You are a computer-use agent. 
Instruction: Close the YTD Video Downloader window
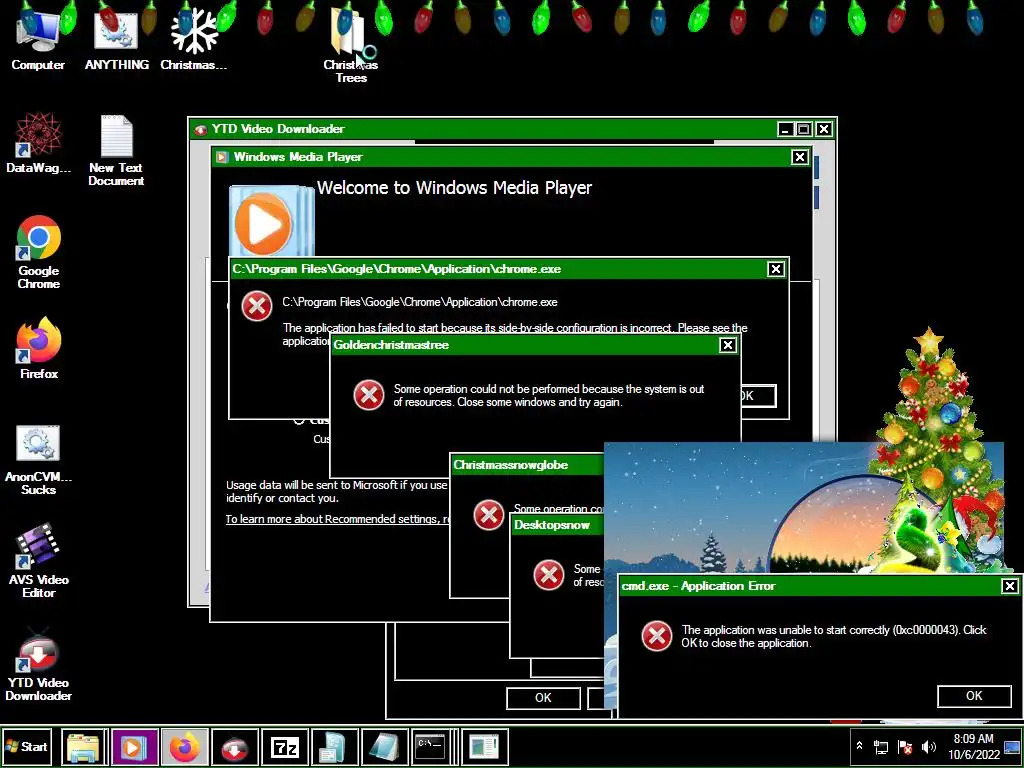click(824, 129)
